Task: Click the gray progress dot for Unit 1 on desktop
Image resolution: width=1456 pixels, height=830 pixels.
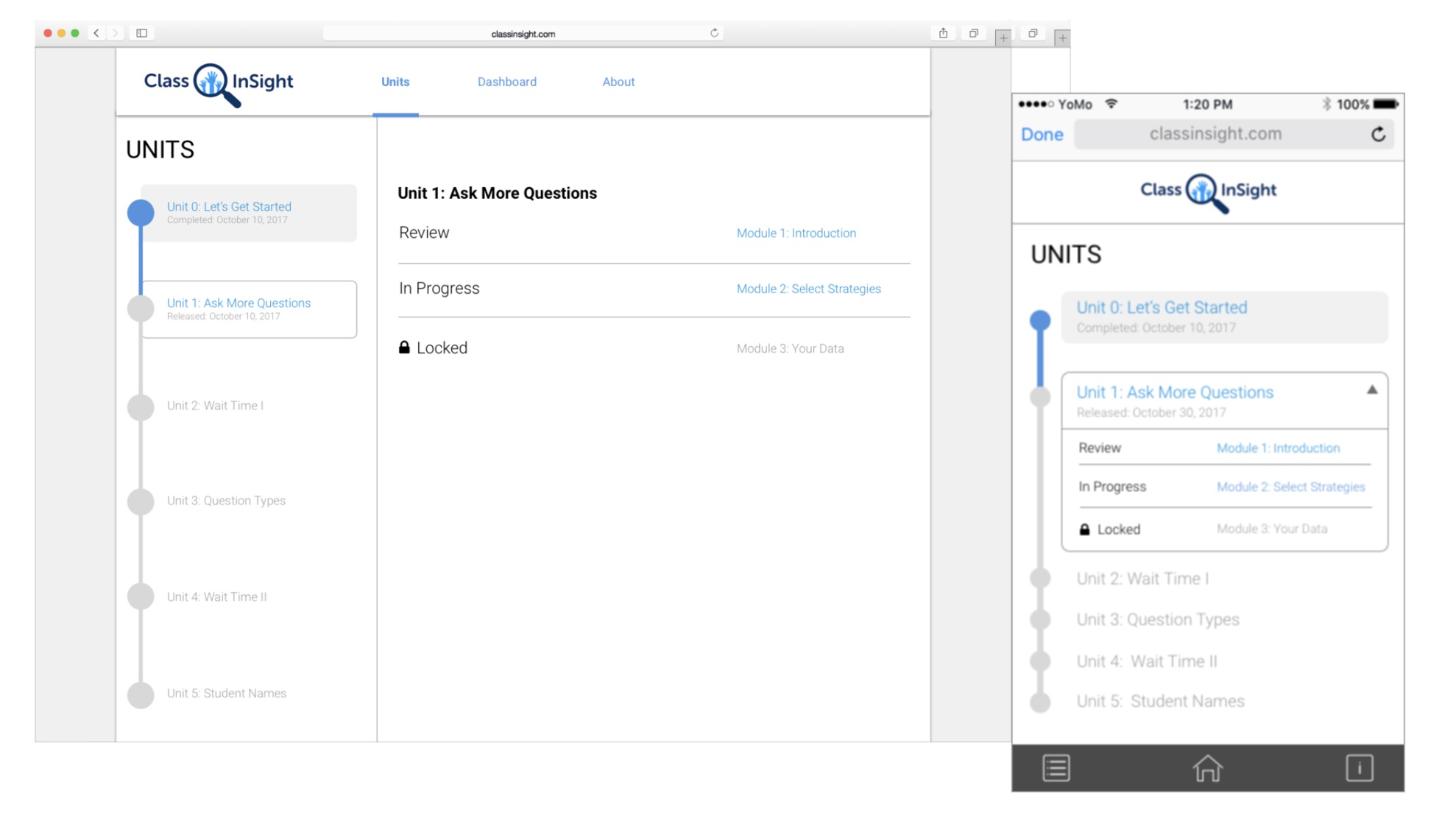Action: 141,309
